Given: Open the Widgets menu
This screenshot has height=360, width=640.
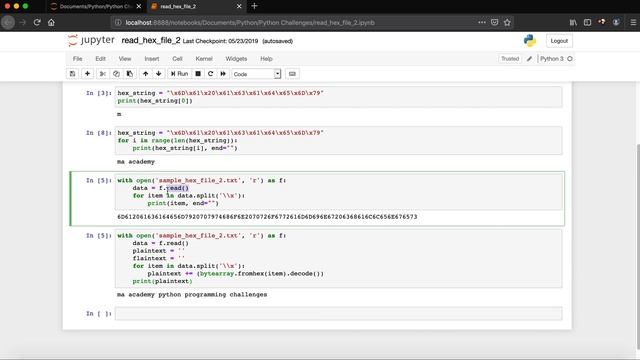Looking at the screenshot, I should (x=236, y=59).
